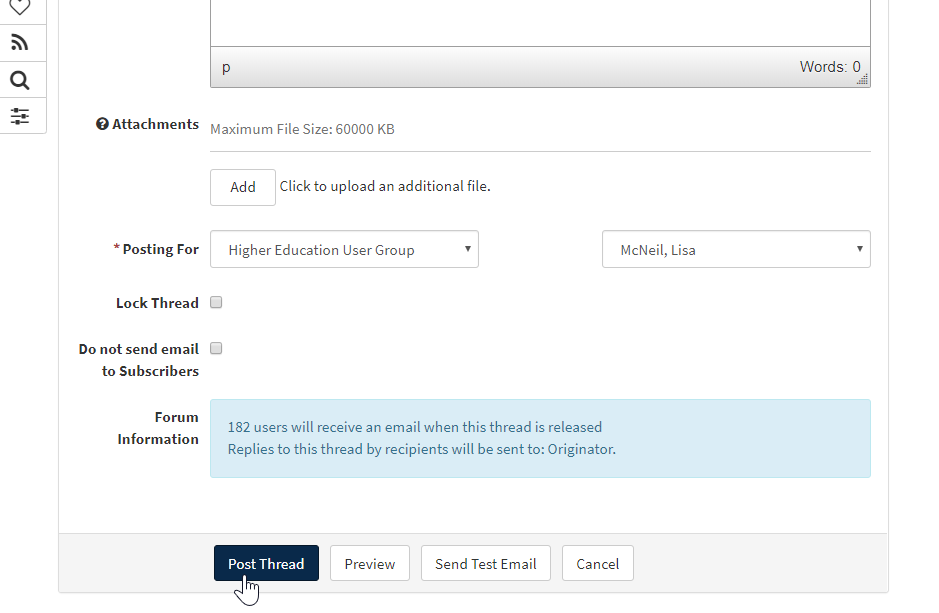939x613 pixels.
Task: Toggle the Lock Thread checkbox
Action: click(216, 303)
